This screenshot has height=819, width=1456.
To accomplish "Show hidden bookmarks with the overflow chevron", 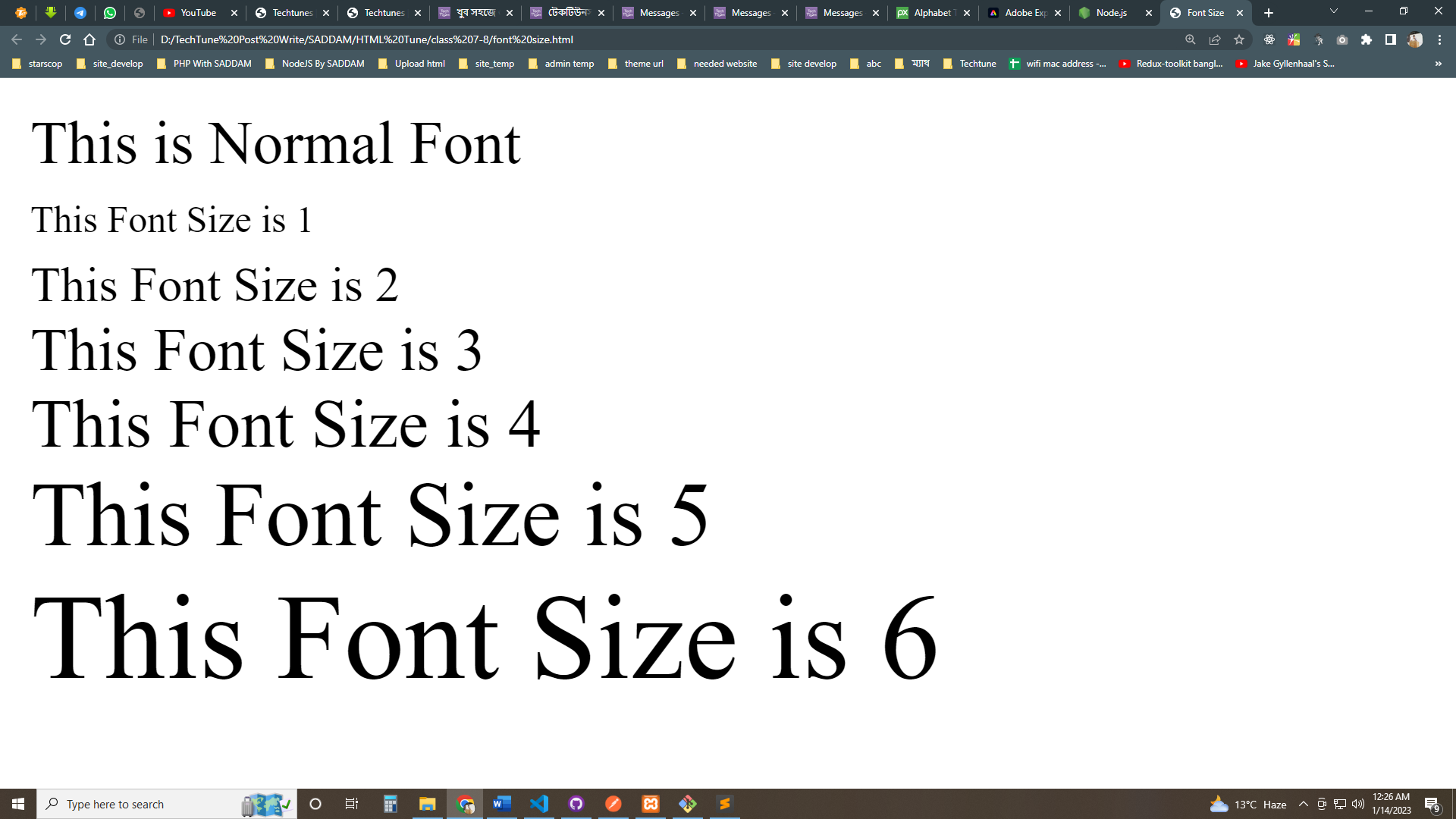I will pyautogui.click(x=1438, y=64).
